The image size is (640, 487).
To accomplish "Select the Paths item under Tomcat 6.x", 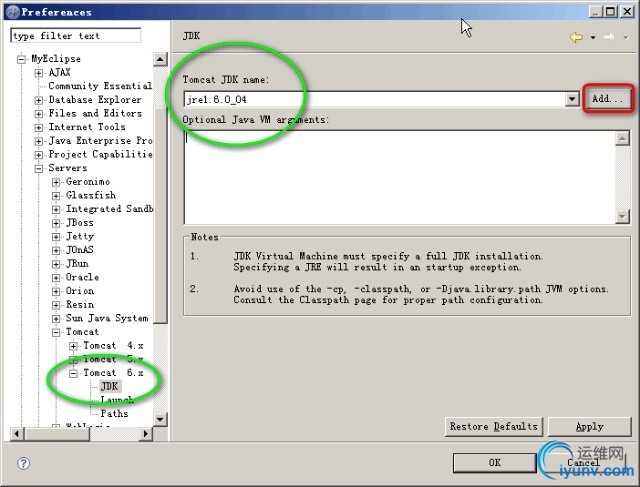I will (x=114, y=414).
